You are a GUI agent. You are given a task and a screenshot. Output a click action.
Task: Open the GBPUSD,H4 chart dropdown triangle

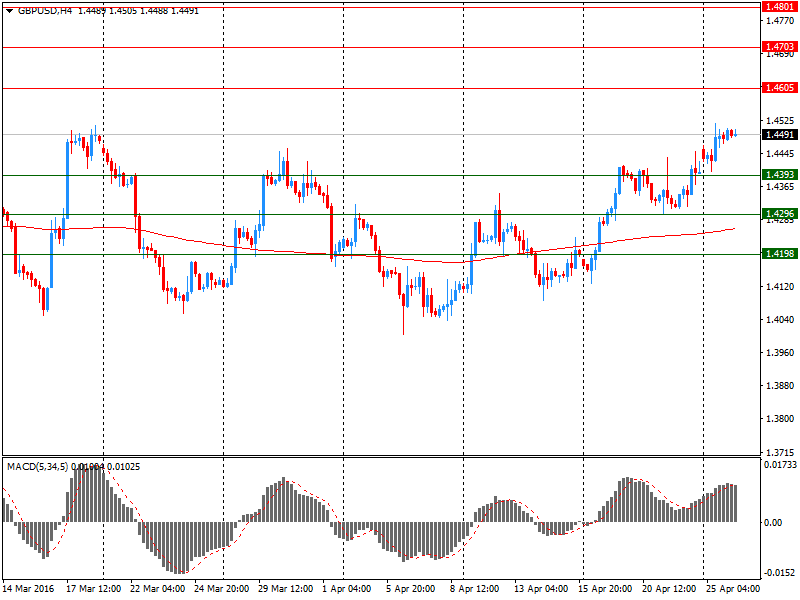[x=9, y=11]
